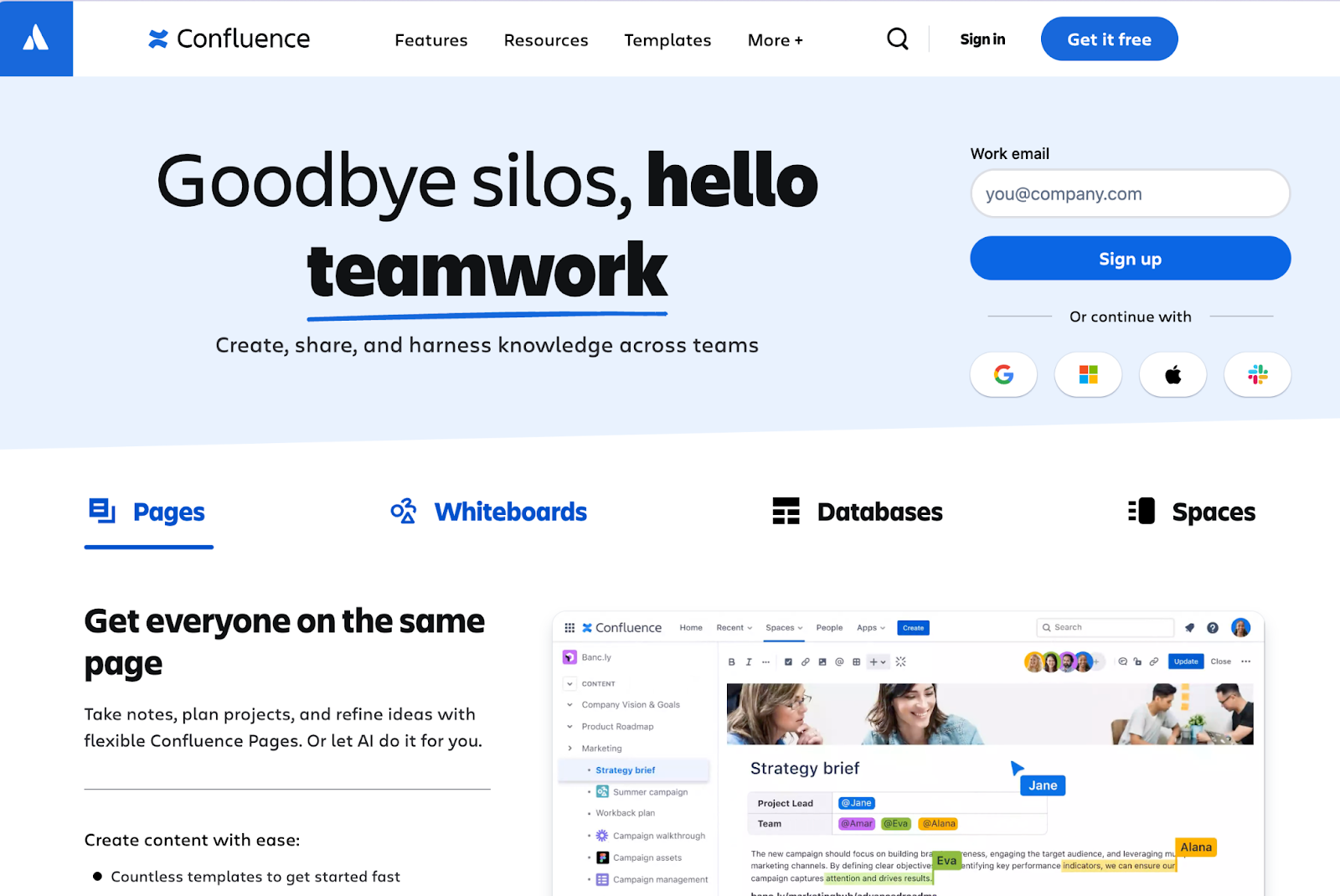The height and width of the screenshot is (896, 1340).
Task: Switch to the Spaces tab
Action: click(1191, 512)
